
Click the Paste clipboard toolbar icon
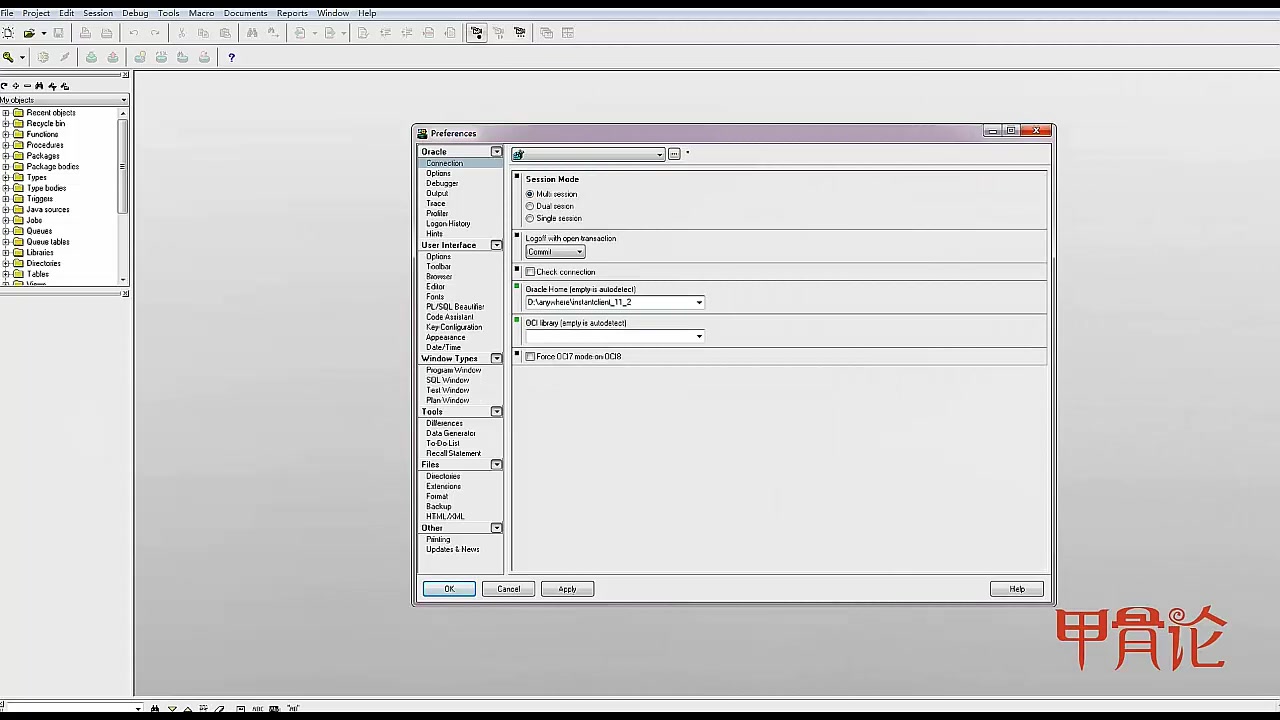click(225, 33)
